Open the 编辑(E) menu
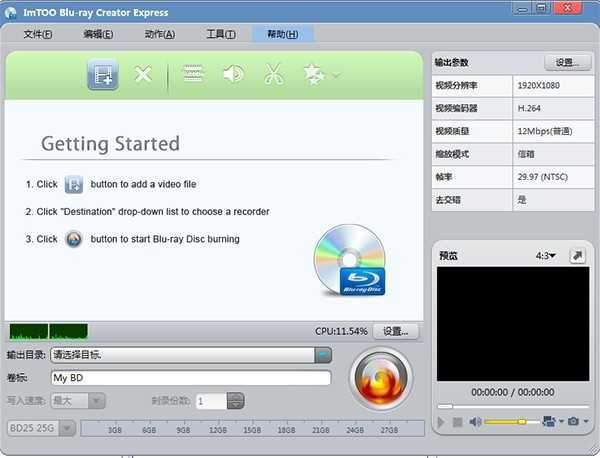 [x=98, y=34]
